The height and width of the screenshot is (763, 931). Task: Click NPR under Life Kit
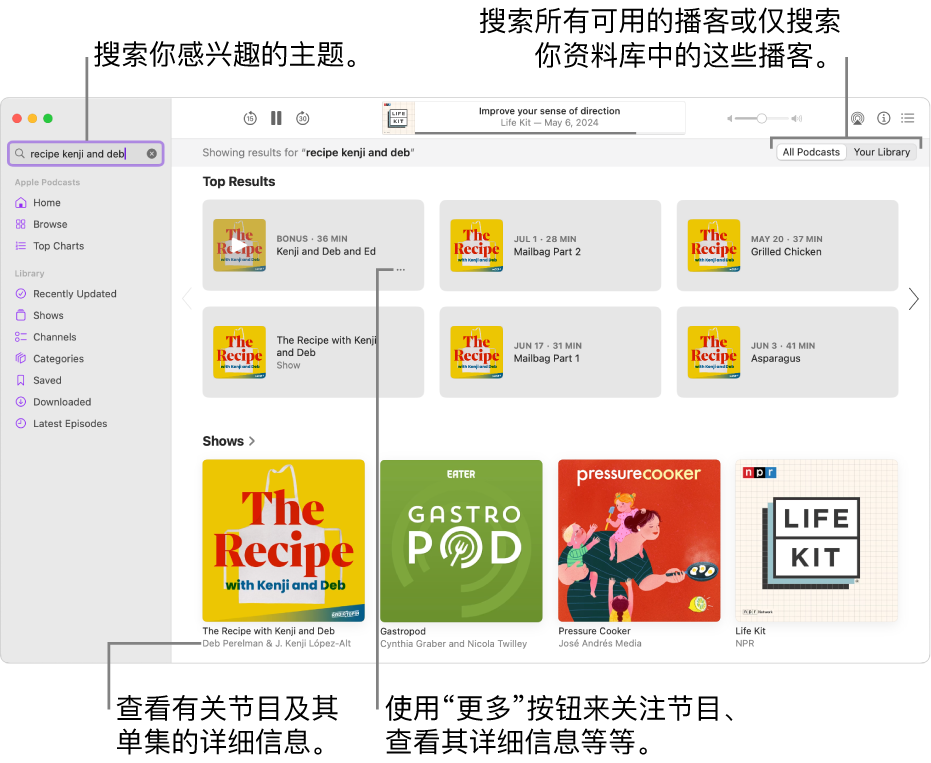(x=745, y=644)
